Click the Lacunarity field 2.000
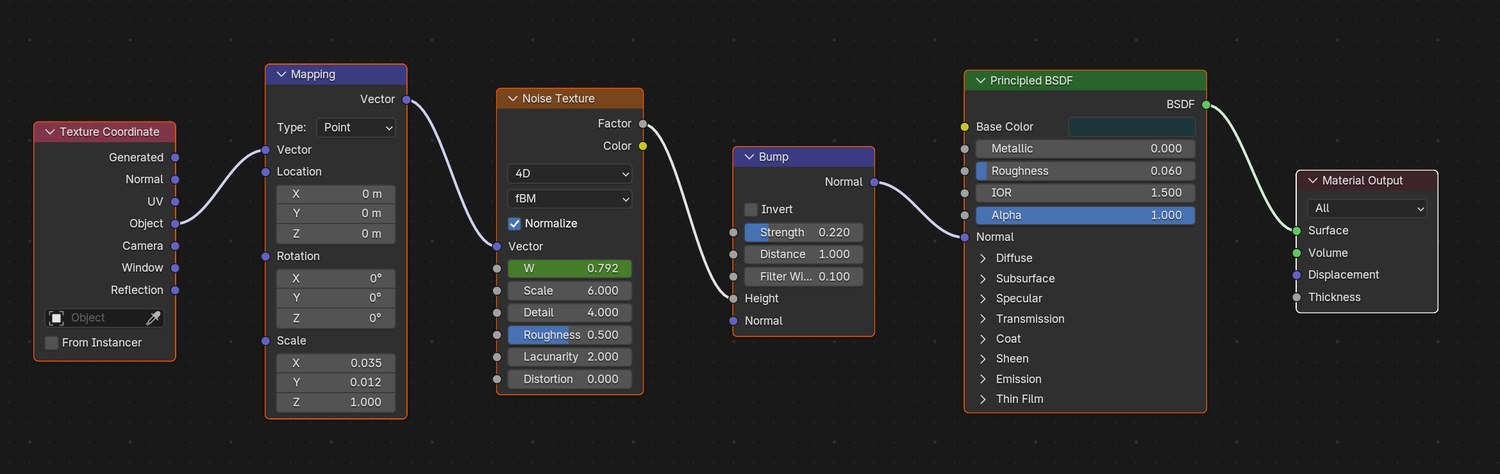 pos(570,357)
